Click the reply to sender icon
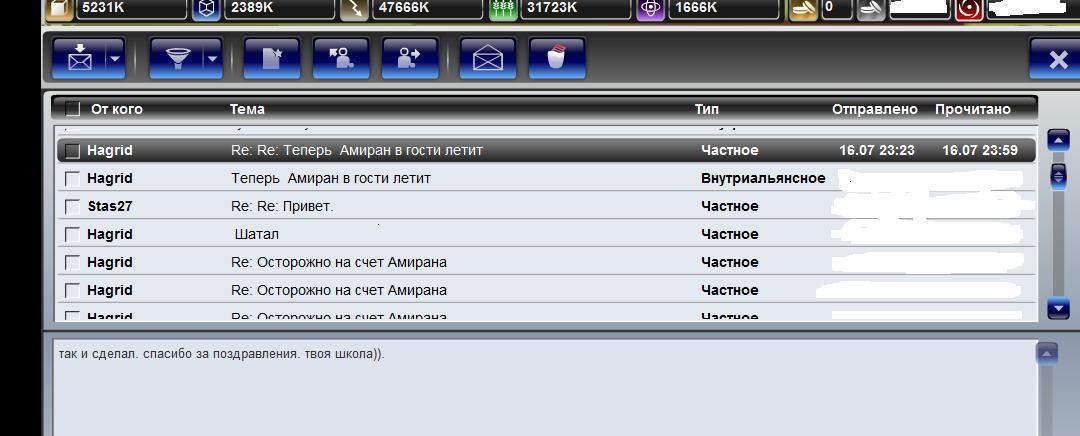The image size is (1080, 436). tap(341, 59)
